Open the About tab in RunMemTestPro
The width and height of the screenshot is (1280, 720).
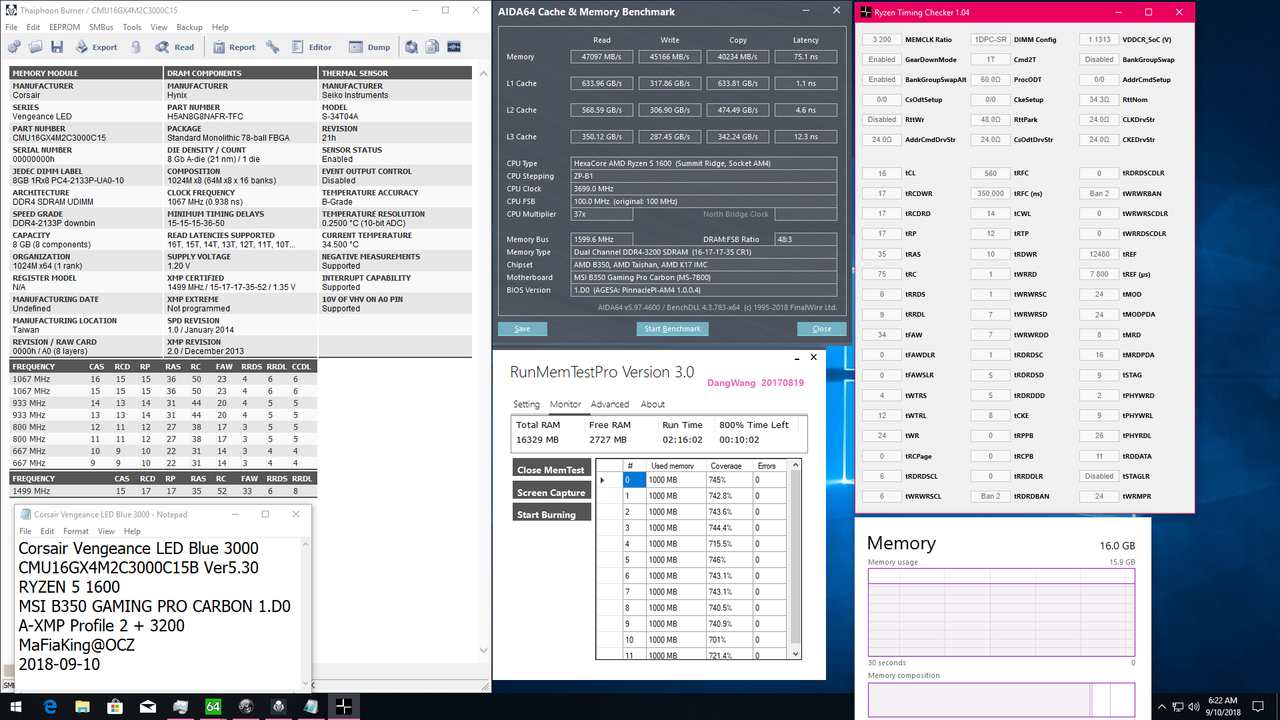tap(653, 404)
